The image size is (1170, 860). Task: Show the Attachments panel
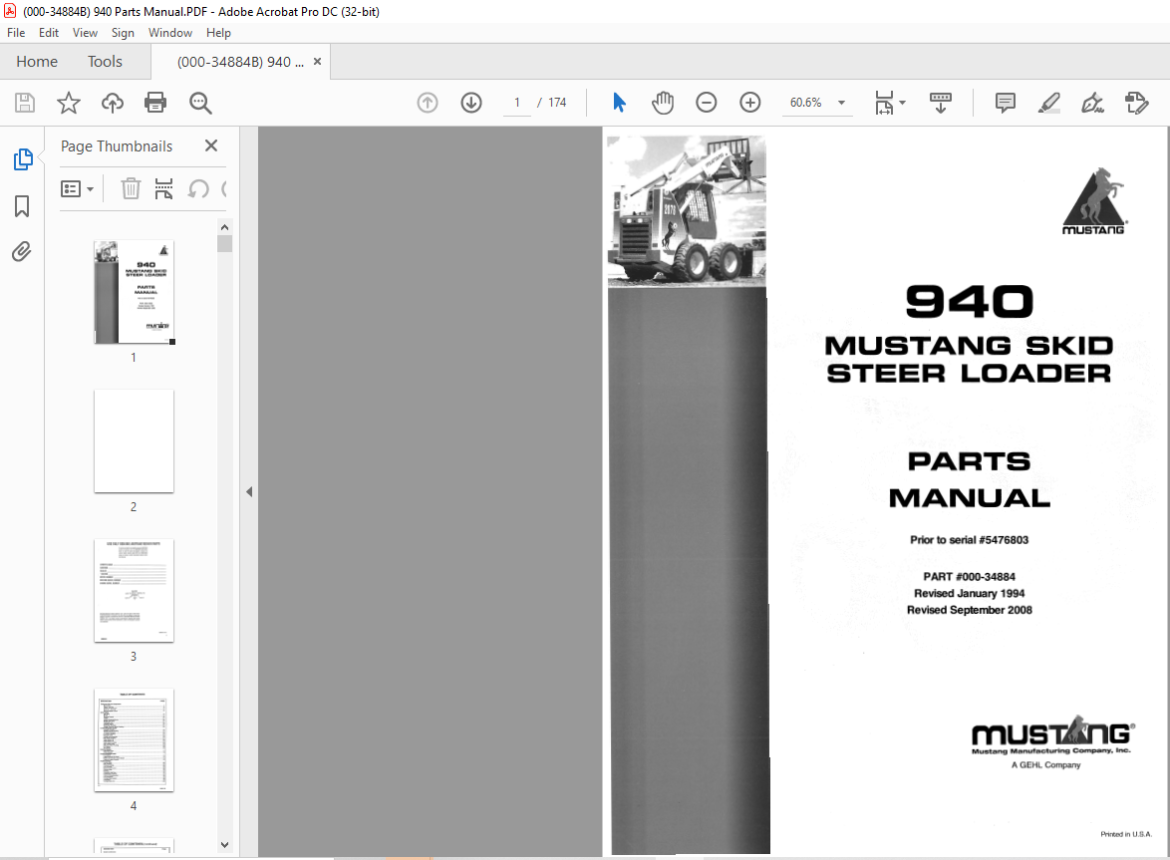coord(22,251)
